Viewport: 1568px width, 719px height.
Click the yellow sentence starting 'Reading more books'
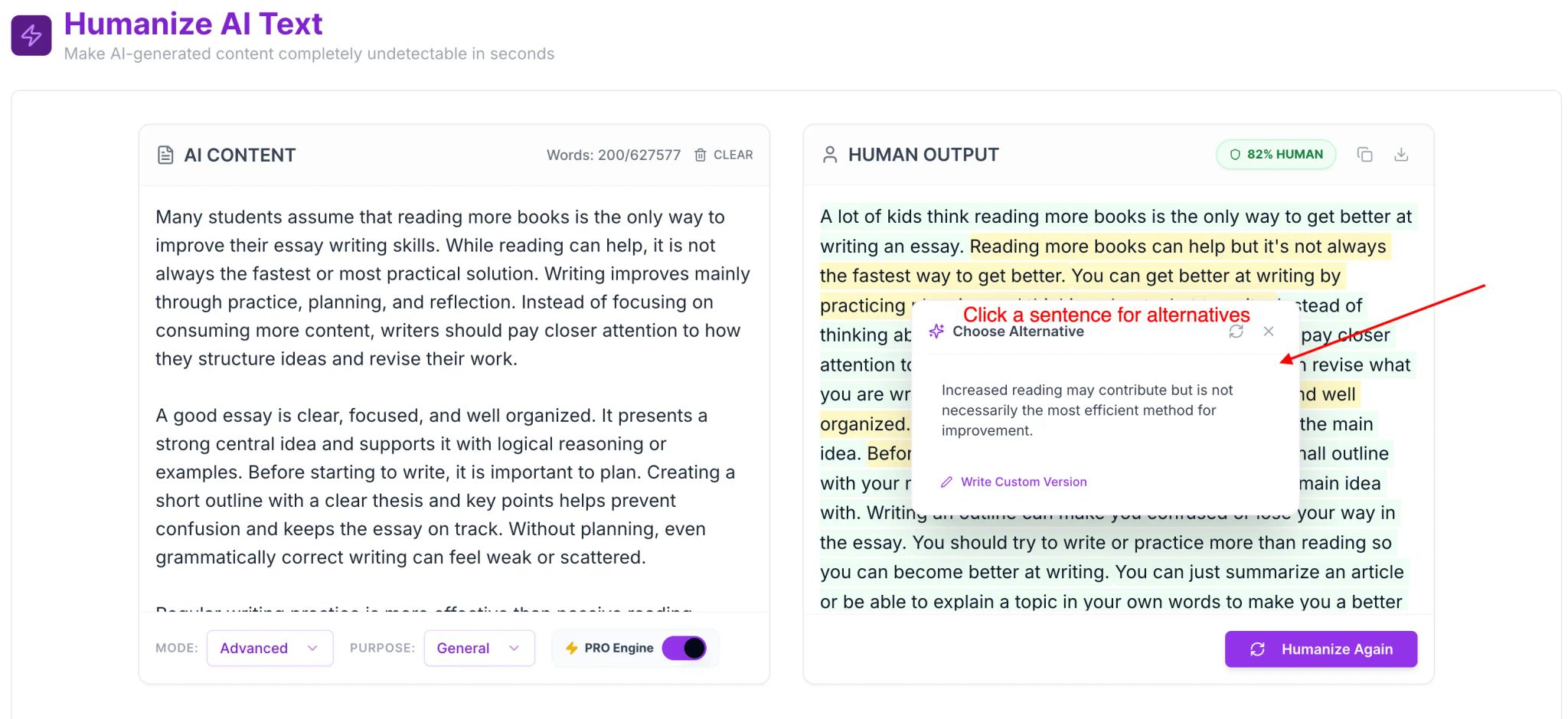pyautogui.click(x=1177, y=247)
